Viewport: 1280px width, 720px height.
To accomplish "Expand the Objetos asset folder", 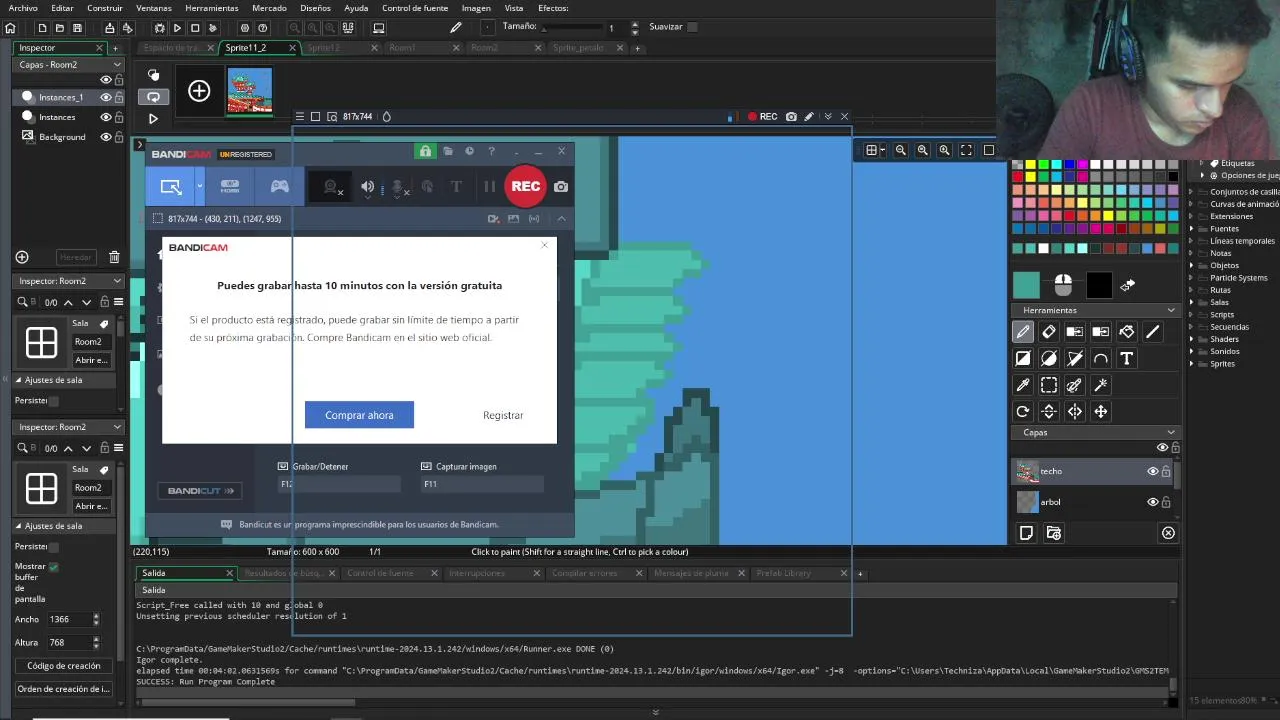I will point(1192,266).
